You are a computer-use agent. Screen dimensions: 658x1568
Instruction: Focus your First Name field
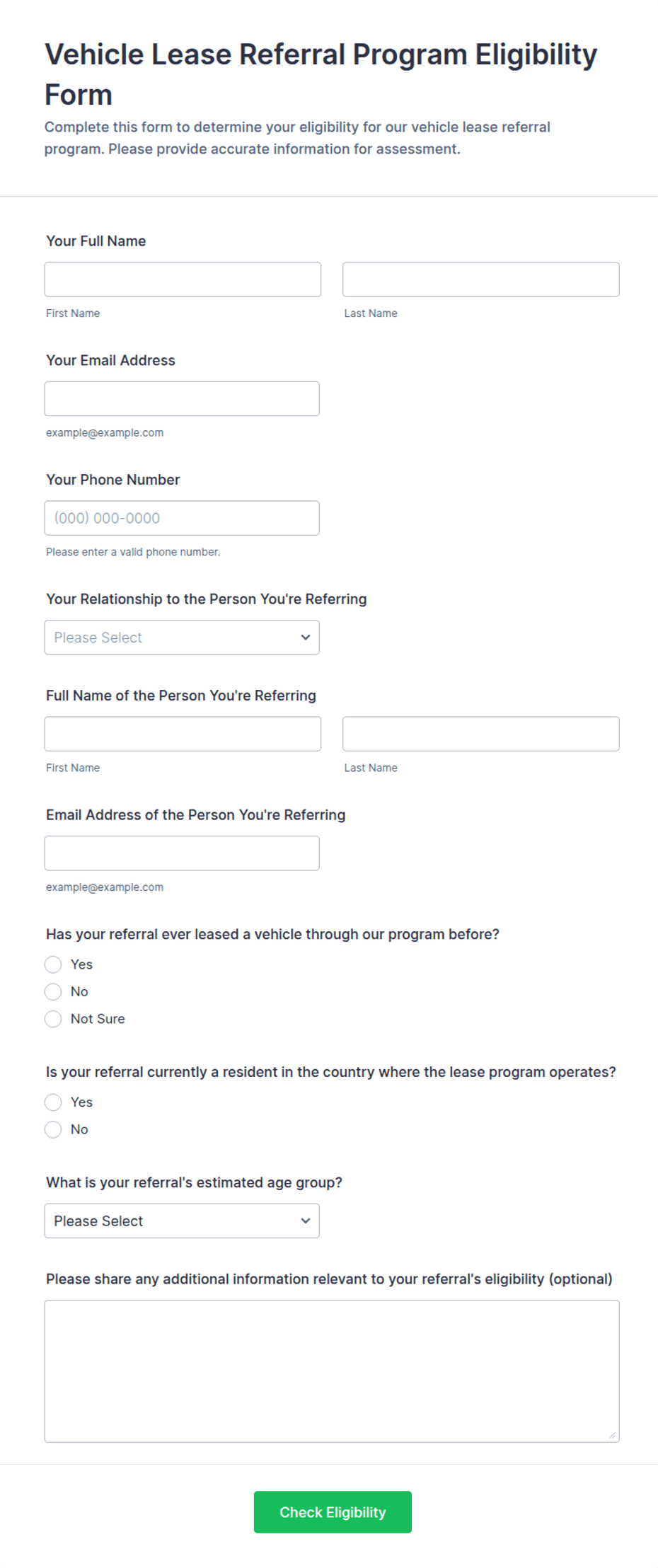183,279
